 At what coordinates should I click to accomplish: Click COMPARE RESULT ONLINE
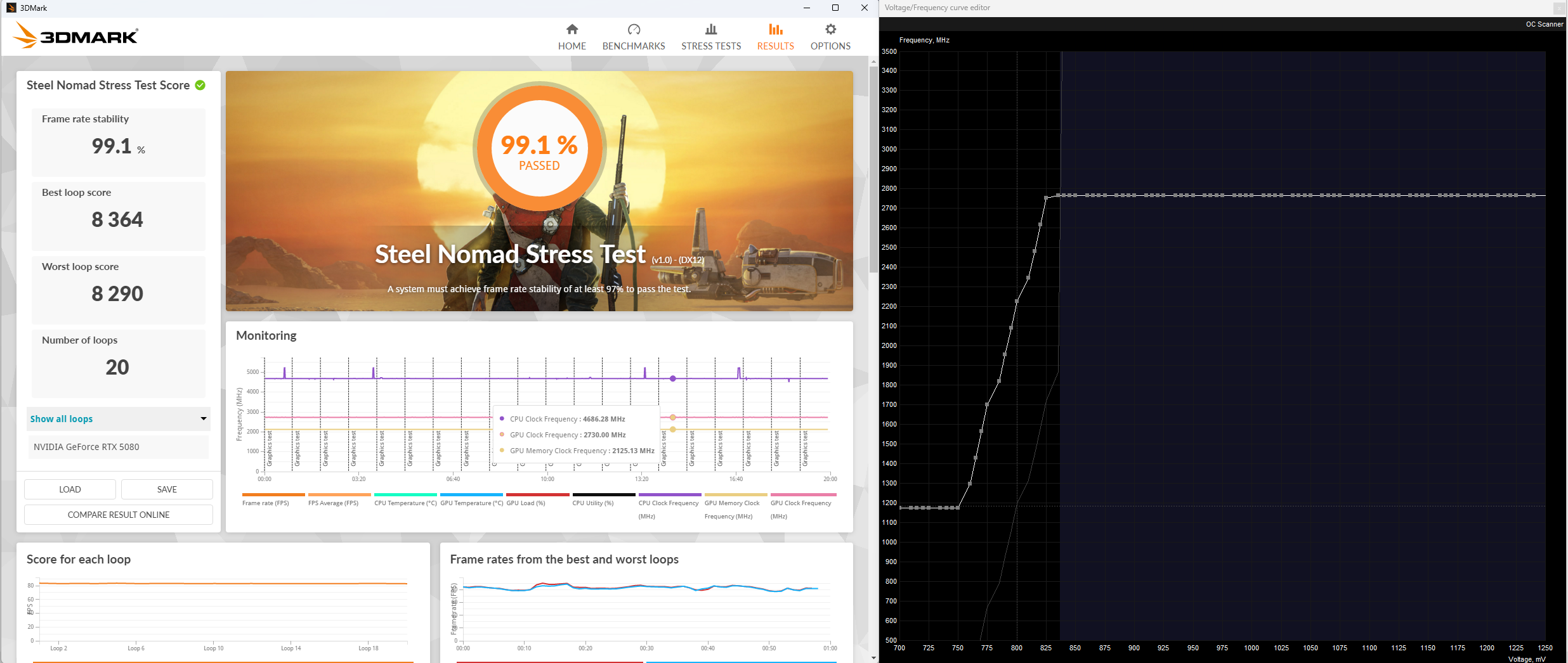coord(119,515)
